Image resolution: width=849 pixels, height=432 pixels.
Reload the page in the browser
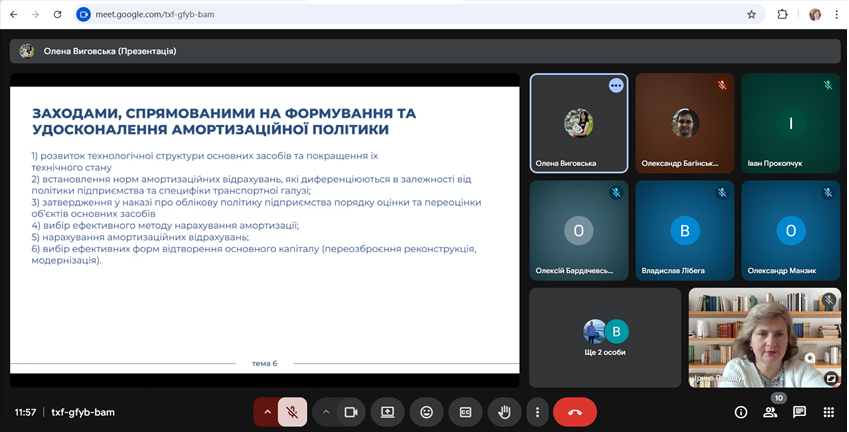57,15
